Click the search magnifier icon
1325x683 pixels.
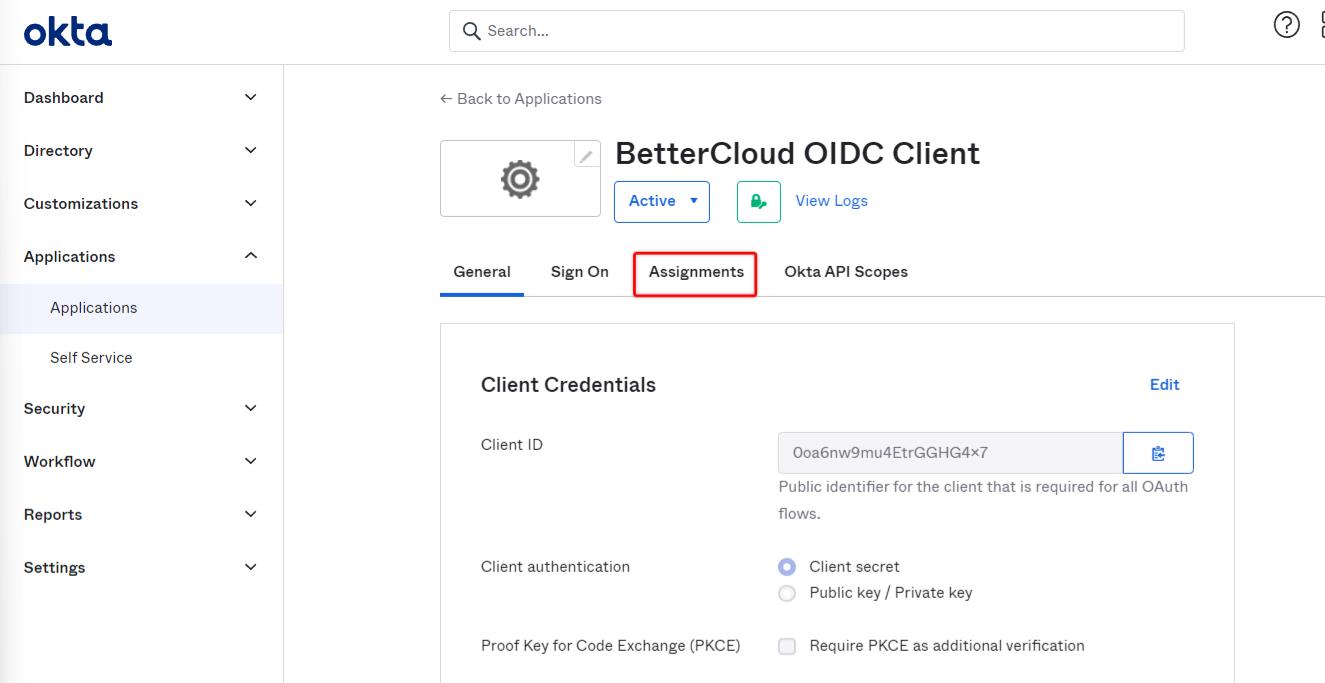coord(471,31)
